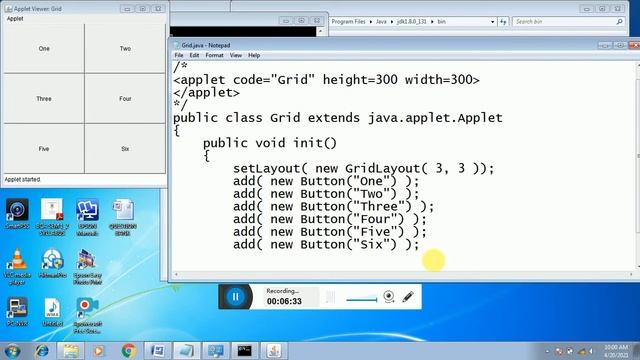The width and height of the screenshot is (640, 360).
Task: Launch Google Chrome from the taskbar
Action: [x=129, y=351]
